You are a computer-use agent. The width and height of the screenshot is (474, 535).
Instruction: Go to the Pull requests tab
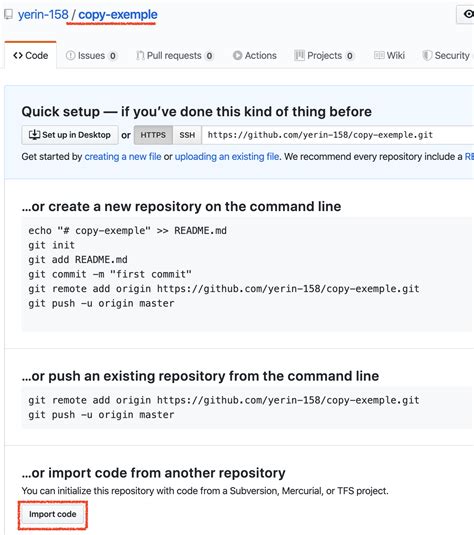175,55
